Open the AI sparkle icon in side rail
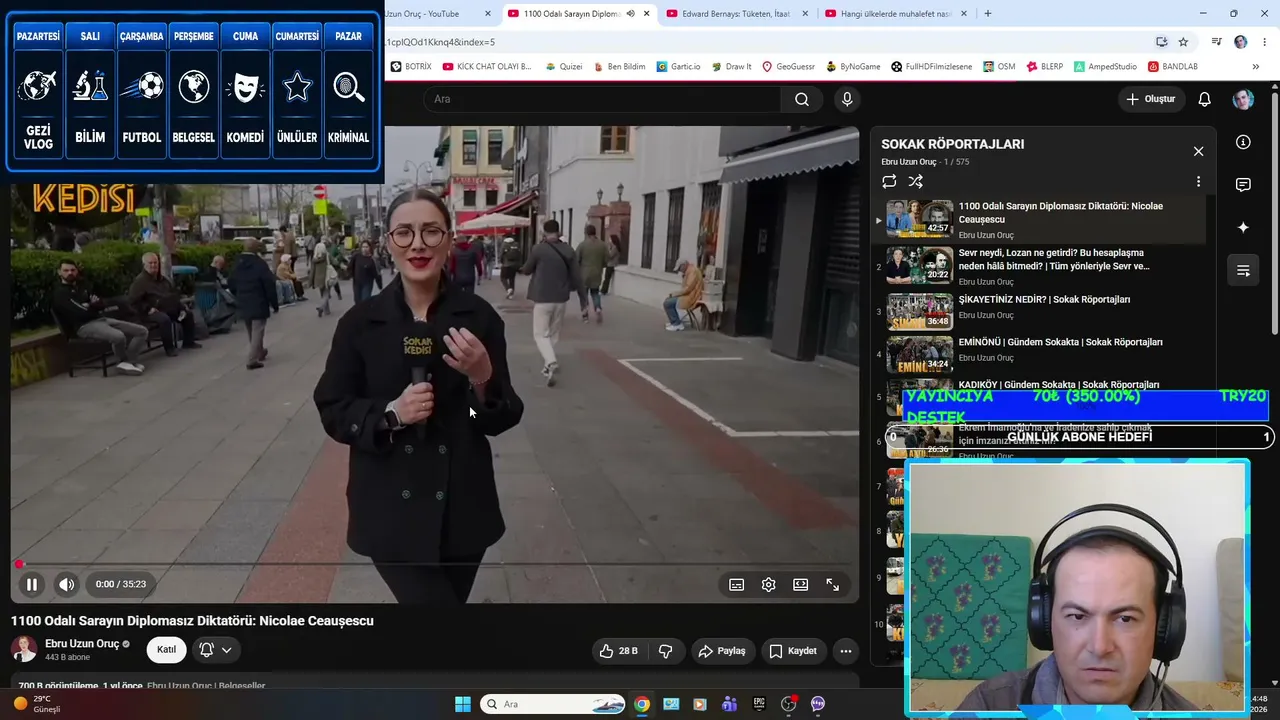1280x720 pixels. coord(1243,228)
